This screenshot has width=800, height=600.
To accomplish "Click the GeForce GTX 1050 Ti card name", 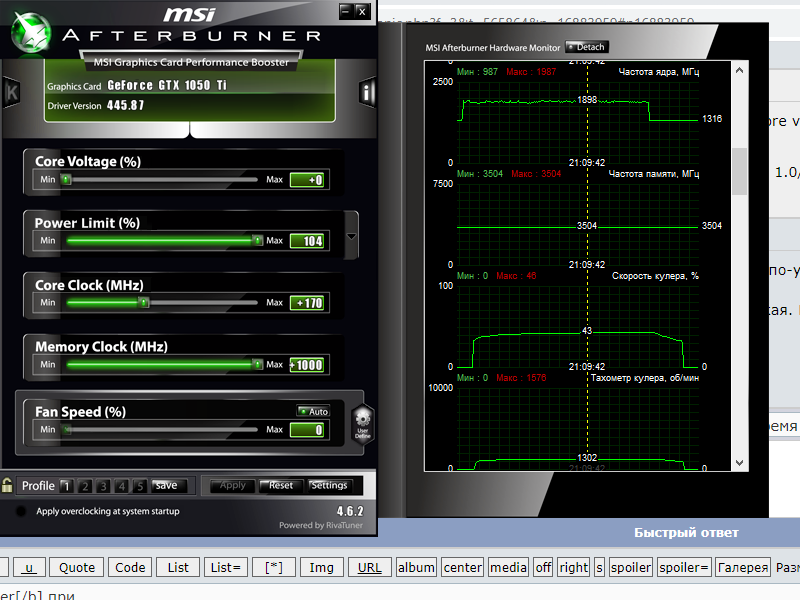I will pos(167,85).
